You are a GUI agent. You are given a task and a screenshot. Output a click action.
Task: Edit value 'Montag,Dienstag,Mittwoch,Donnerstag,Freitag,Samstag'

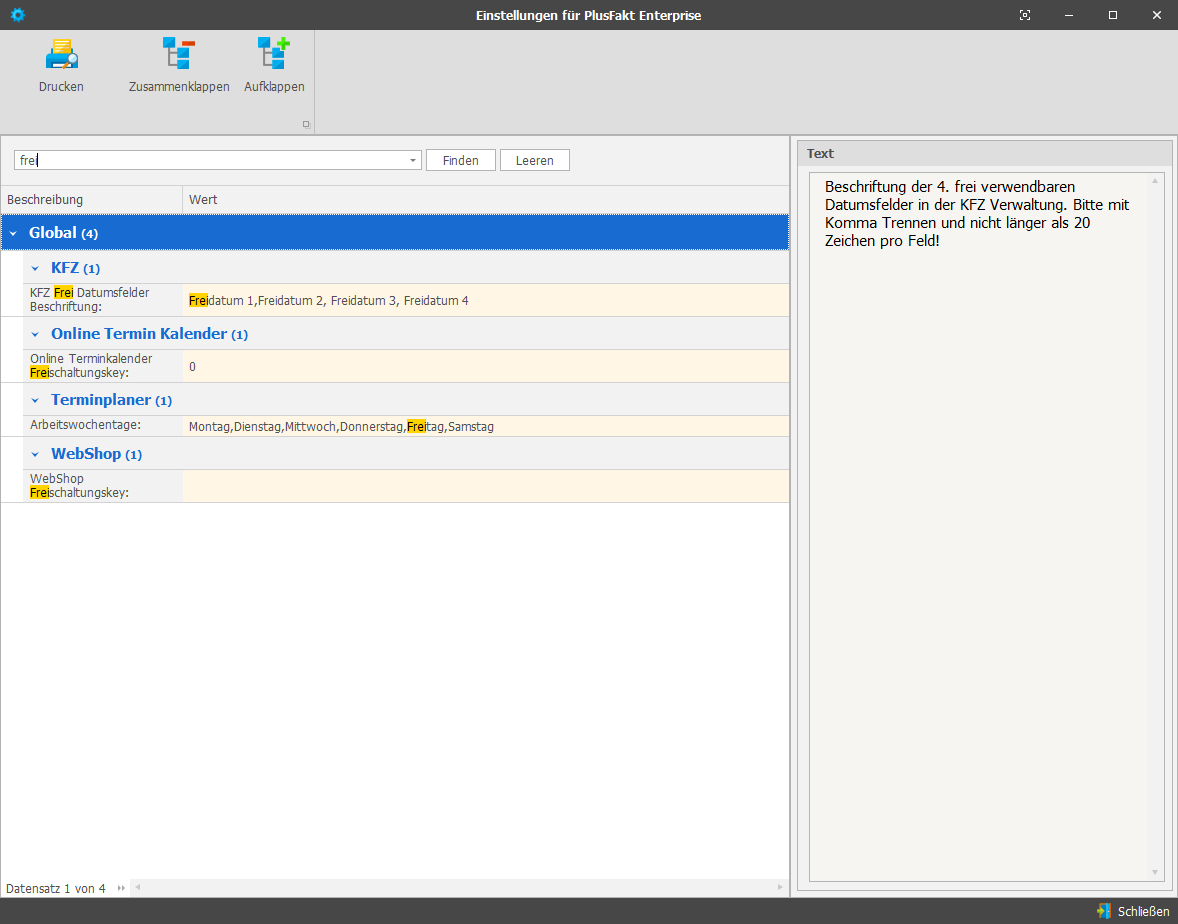[485, 427]
